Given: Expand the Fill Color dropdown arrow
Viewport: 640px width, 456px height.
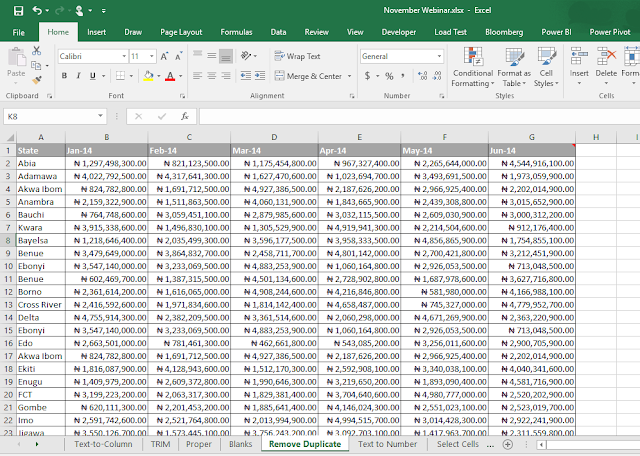Looking at the screenshot, I should 158,76.
